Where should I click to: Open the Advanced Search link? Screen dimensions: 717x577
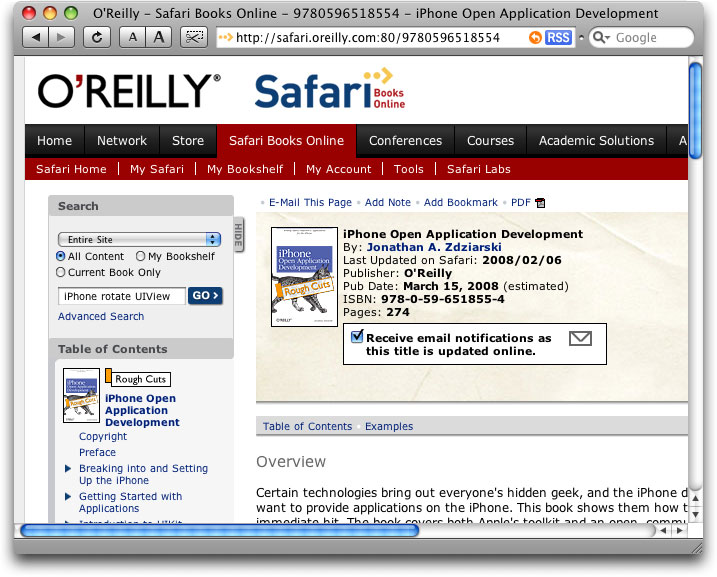[x=101, y=316]
